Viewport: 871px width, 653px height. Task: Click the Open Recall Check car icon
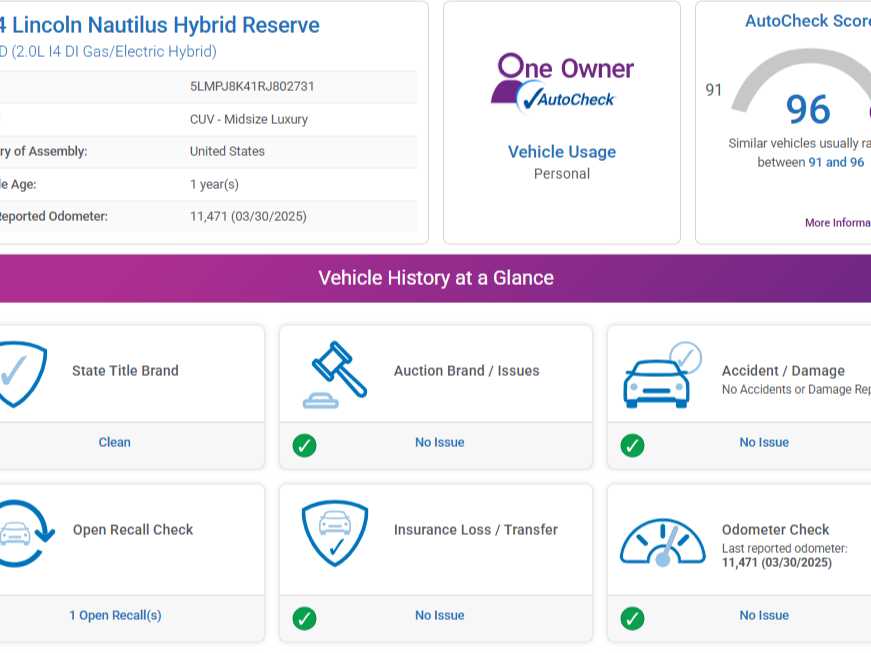(x=26, y=534)
